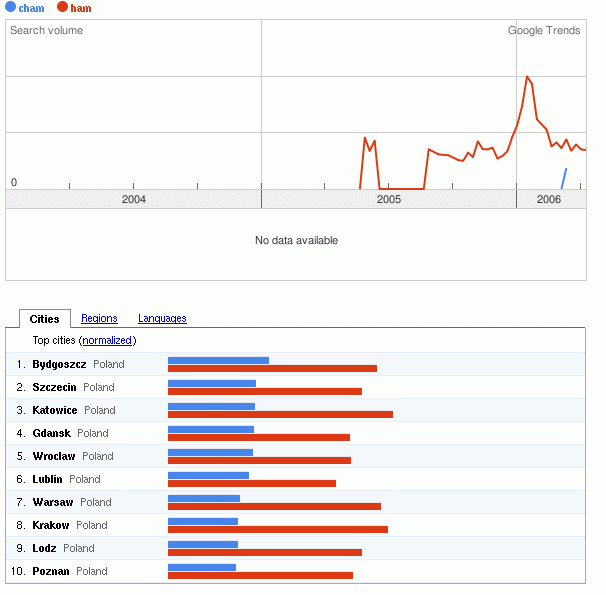606x595 pixels.
Task: Open the Languages tab
Action: pos(162,319)
